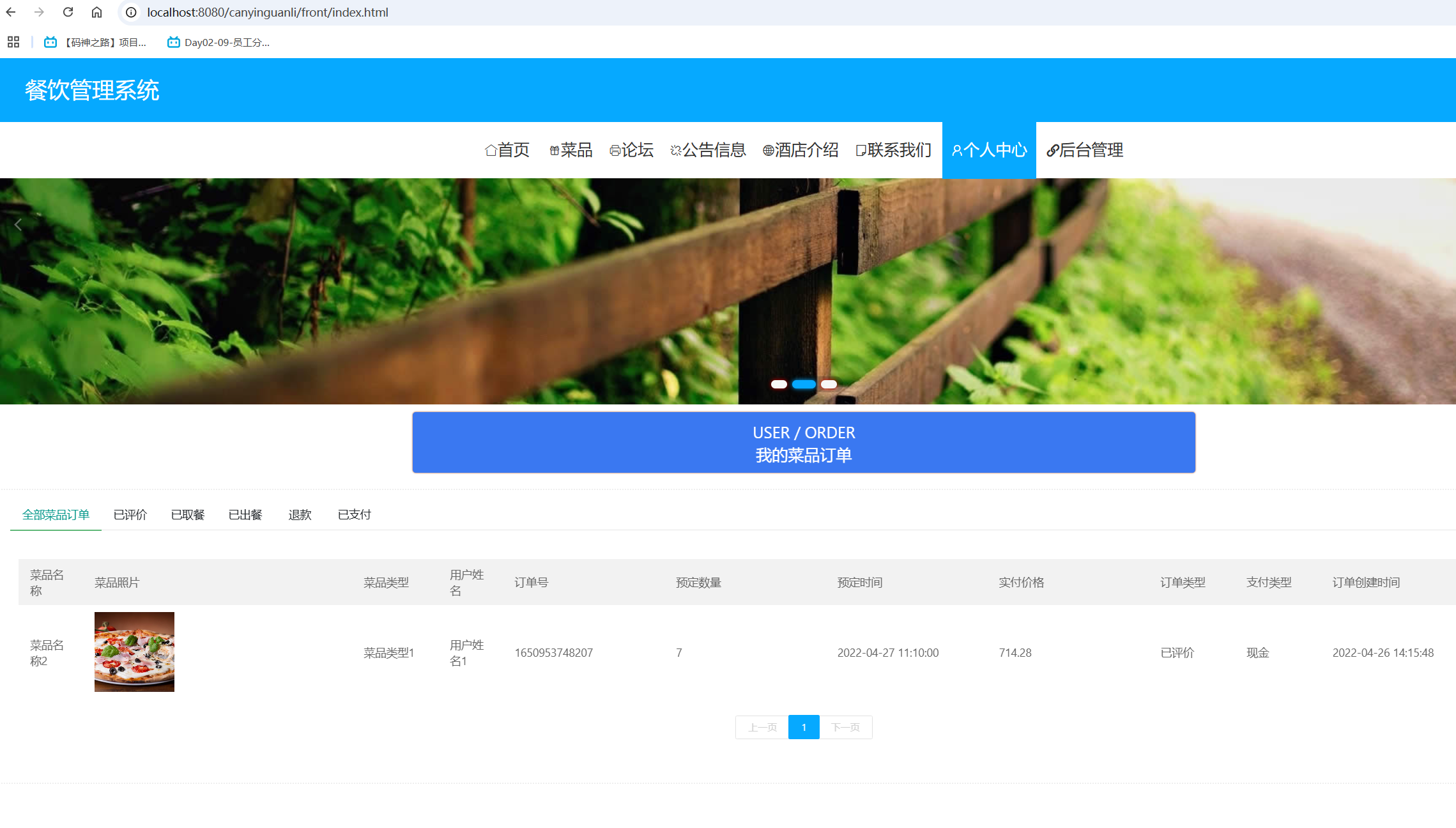Select the dish icon next to 菜品

(x=553, y=149)
